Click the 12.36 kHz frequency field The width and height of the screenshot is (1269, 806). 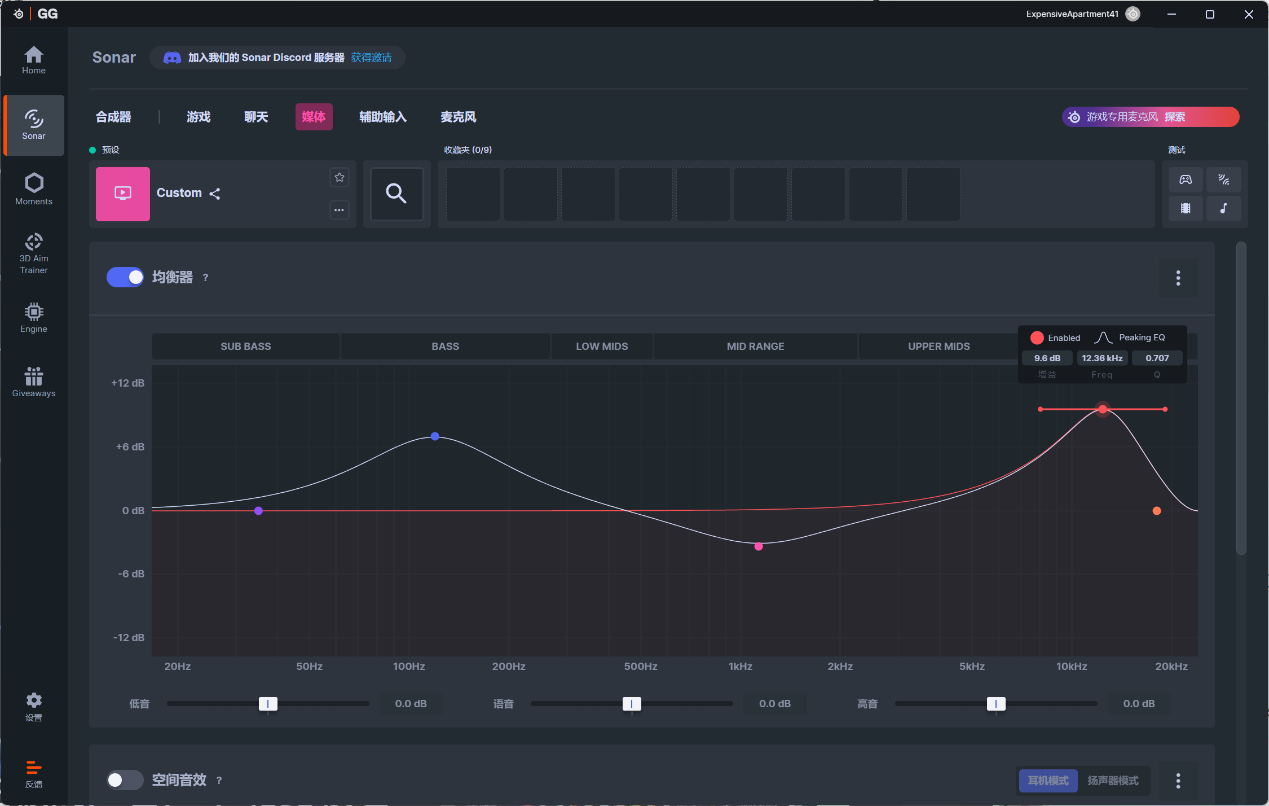tap(1102, 358)
